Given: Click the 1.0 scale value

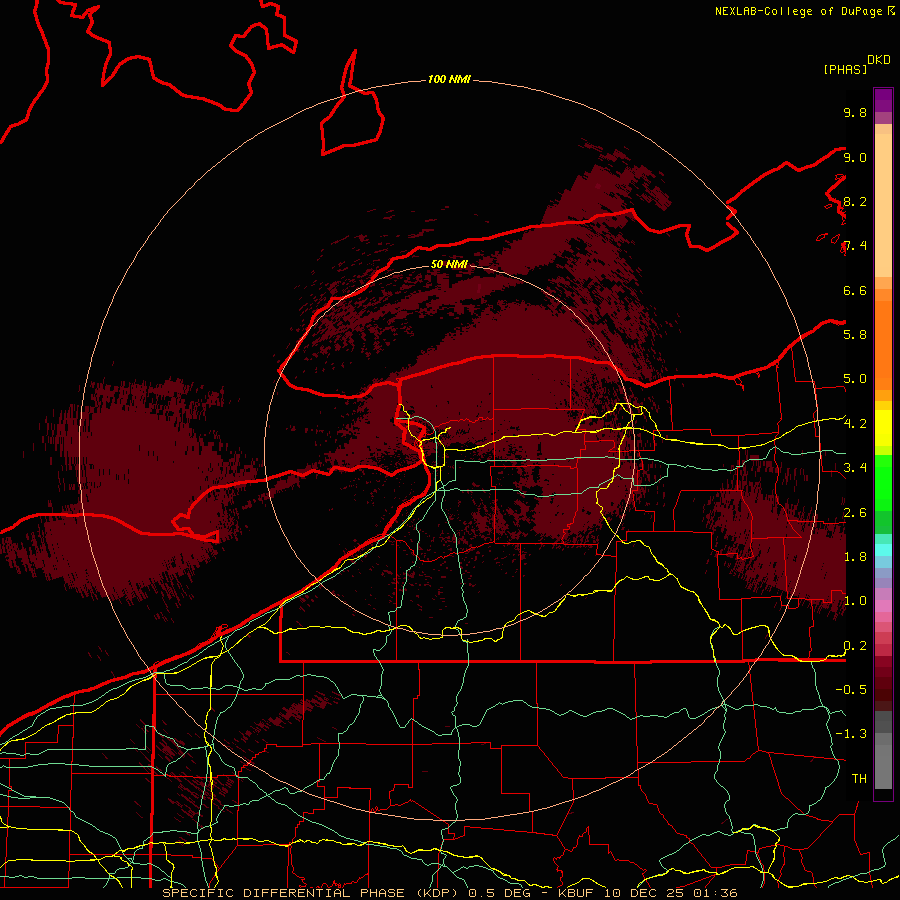Looking at the screenshot, I should pos(855,600).
